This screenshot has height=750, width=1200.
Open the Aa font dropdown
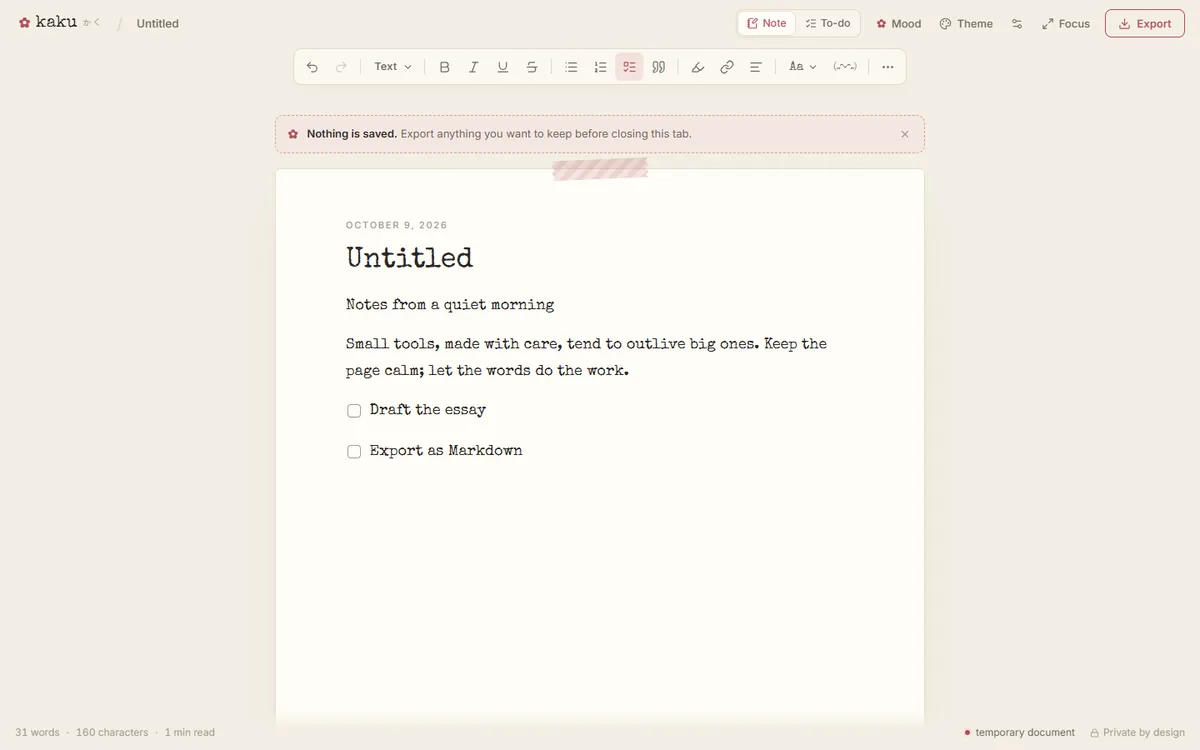click(802, 67)
